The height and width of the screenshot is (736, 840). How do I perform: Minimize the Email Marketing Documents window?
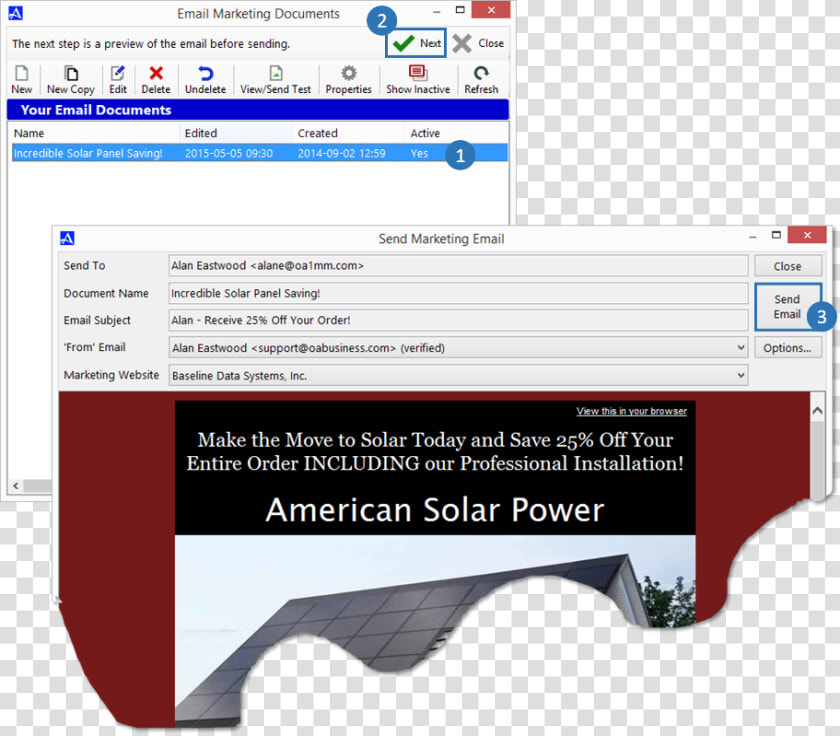(437, 11)
